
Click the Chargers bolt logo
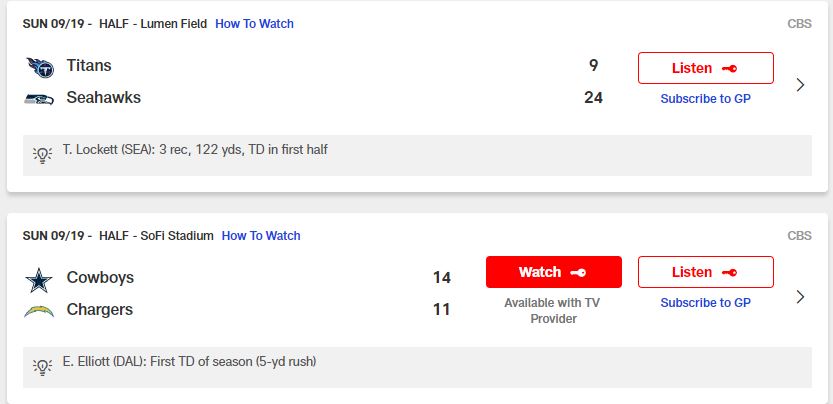click(x=39, y=311)
